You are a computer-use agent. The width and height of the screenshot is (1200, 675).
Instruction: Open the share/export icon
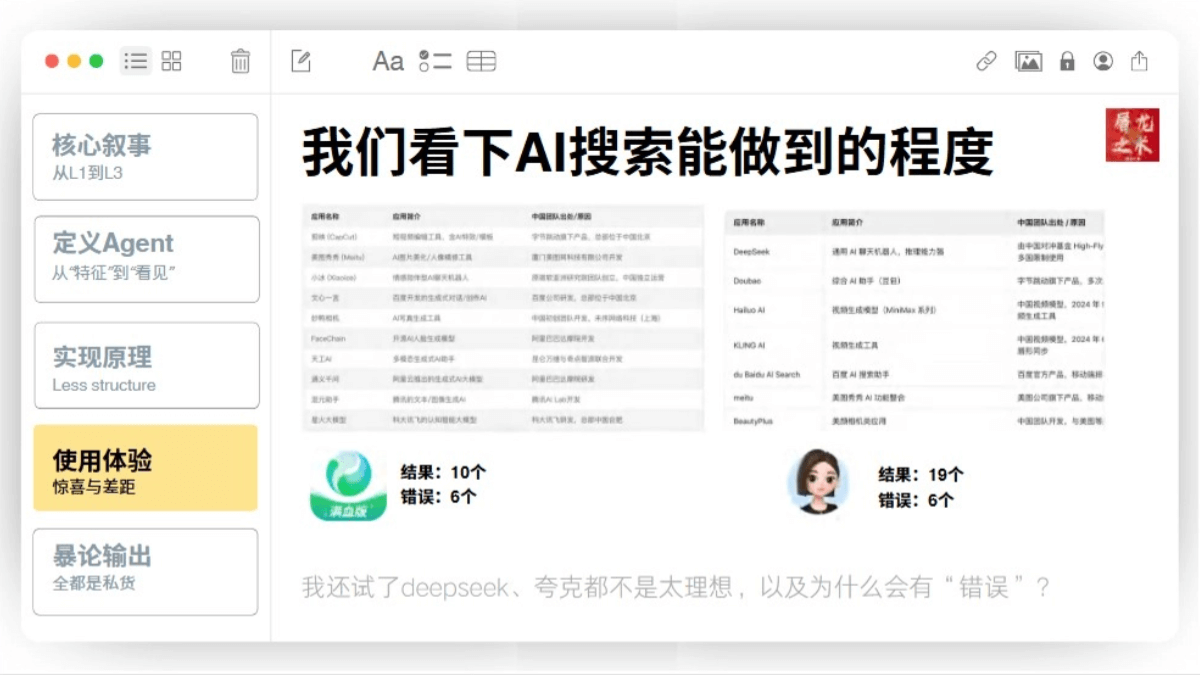pyautogui.click(x=1139, y=61)
